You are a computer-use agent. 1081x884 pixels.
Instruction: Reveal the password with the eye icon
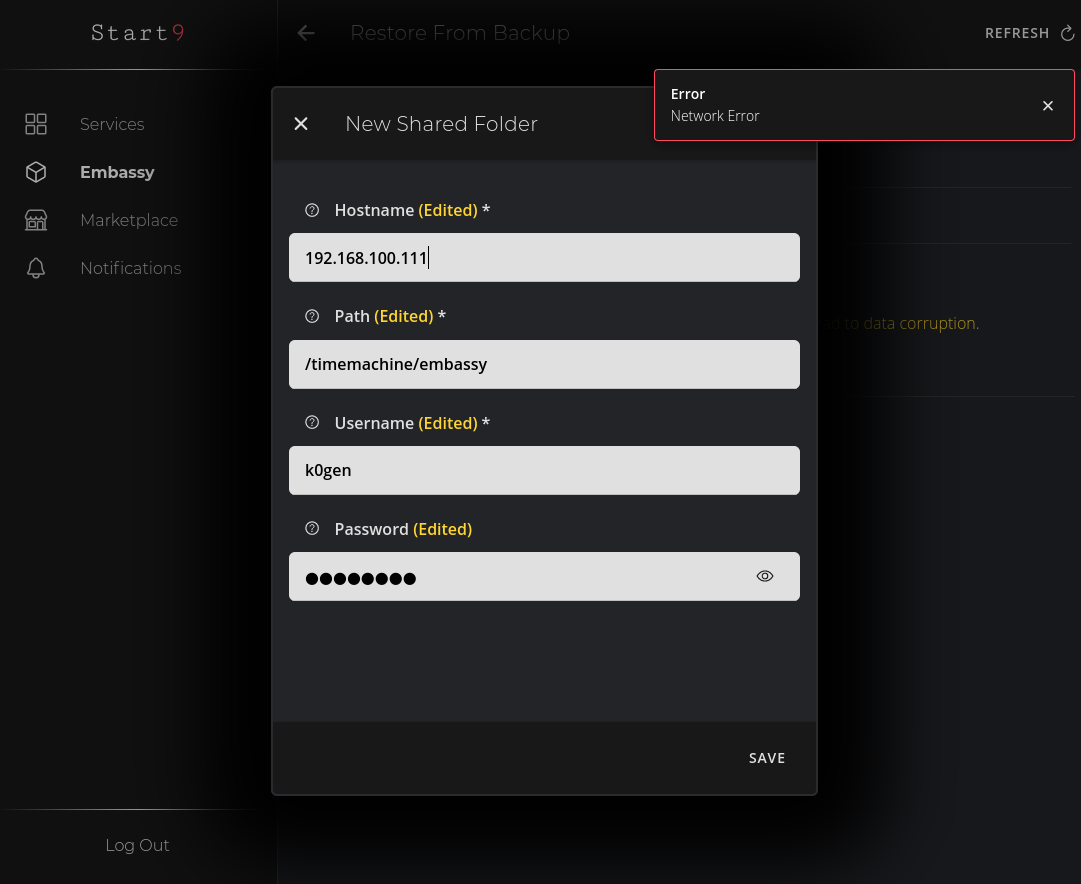coord(764,575)
